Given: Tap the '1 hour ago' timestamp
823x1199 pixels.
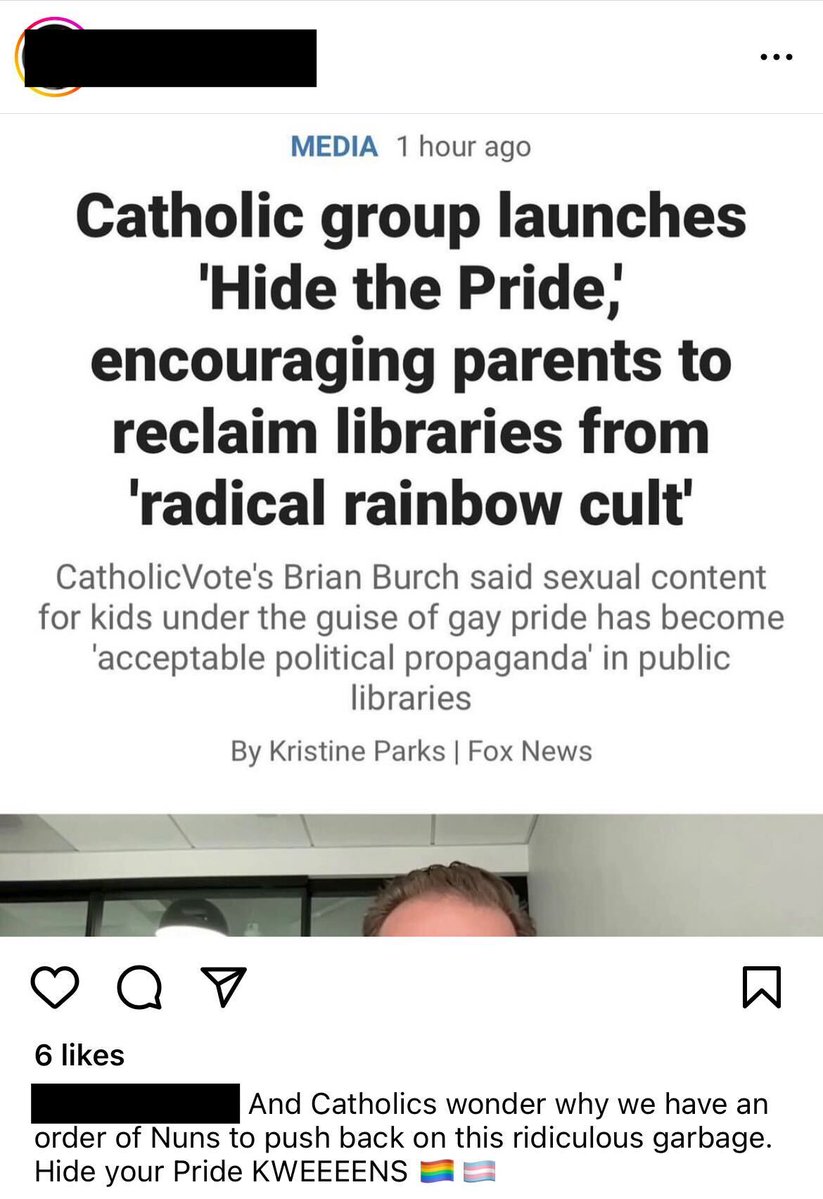Looking at the screenshot, I should pos(464,146).
